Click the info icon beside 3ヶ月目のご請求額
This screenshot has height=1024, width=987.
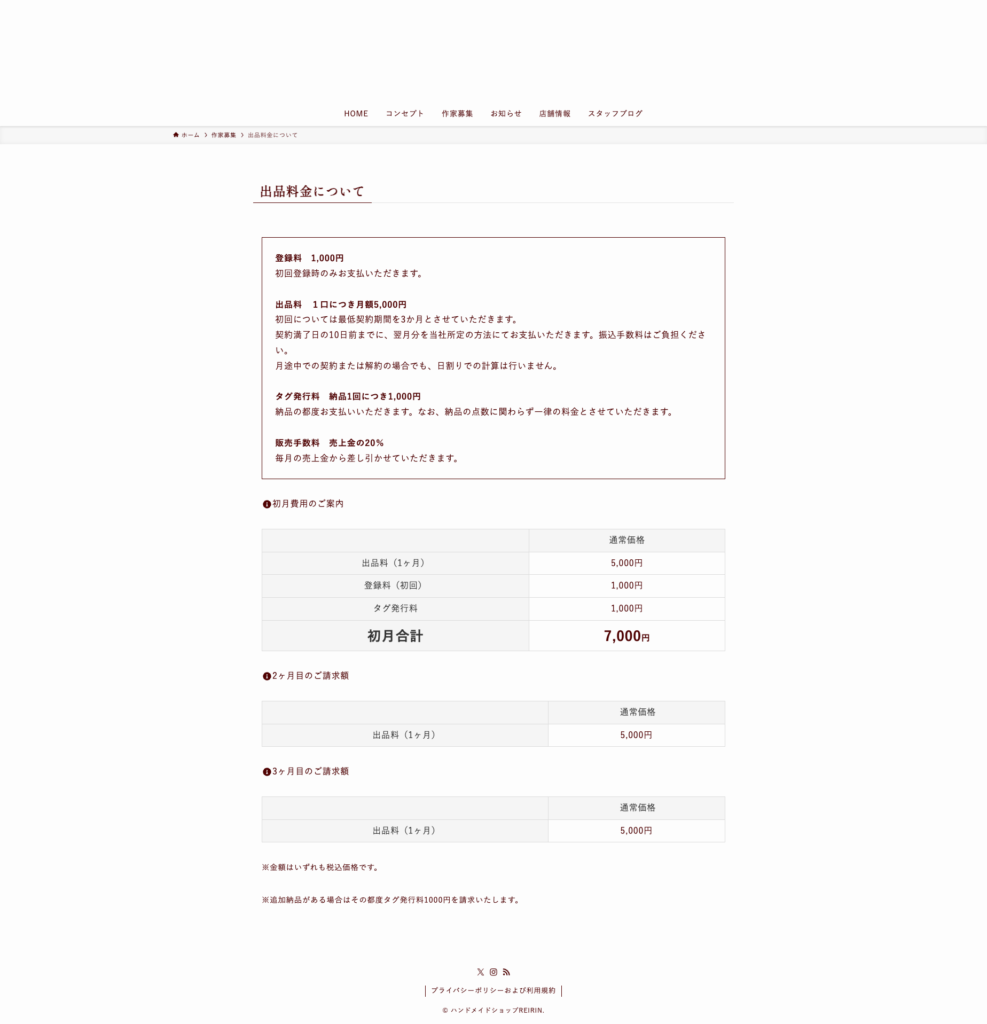pyautogui.click(x=267, y=772)
